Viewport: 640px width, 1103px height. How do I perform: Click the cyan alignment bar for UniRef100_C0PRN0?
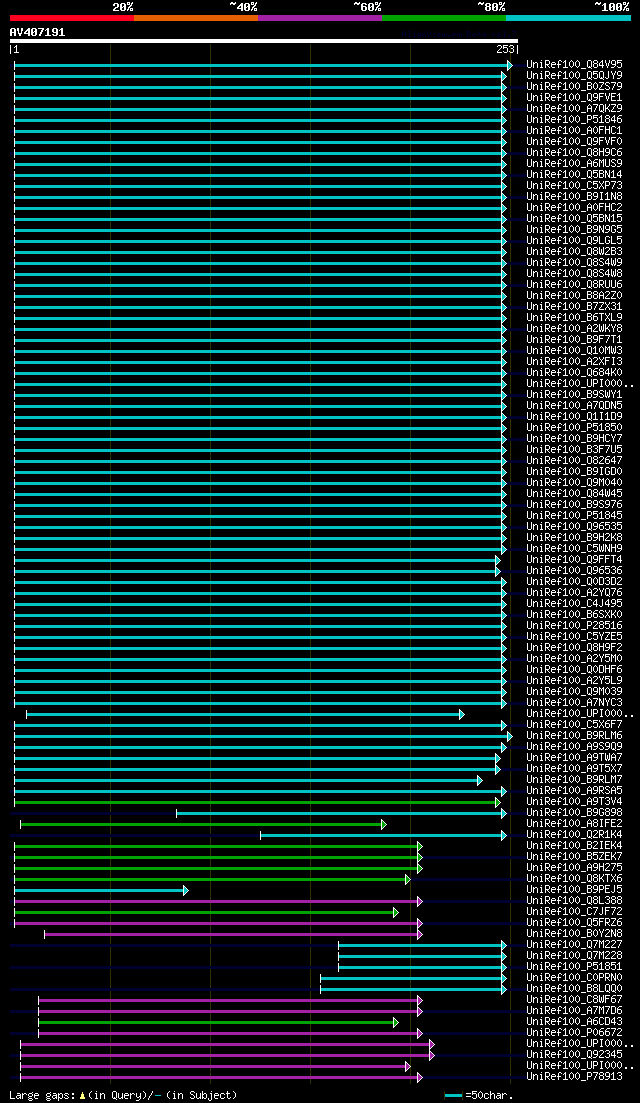click(x=414, y=978)
